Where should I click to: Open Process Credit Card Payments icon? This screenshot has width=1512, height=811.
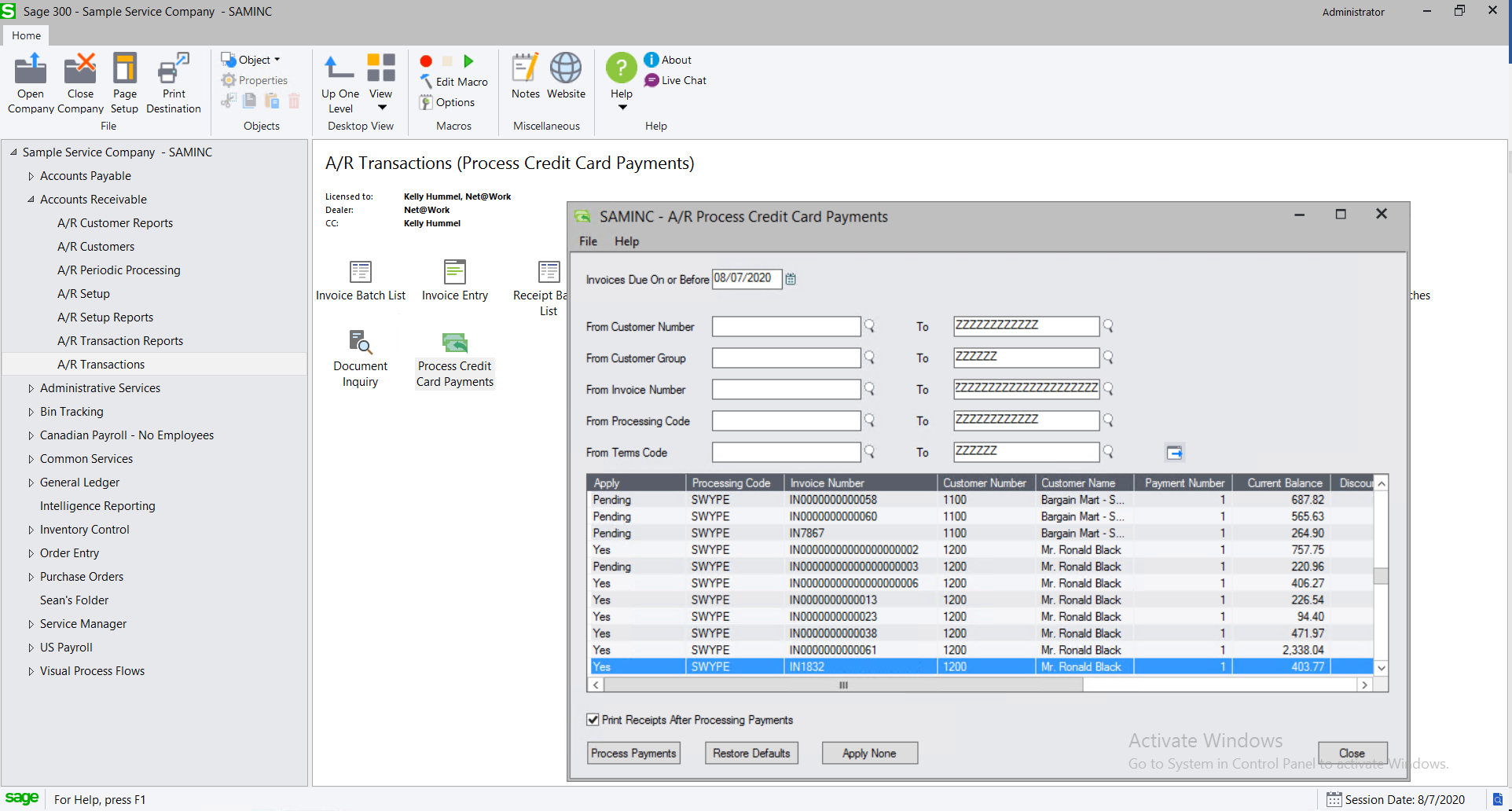point(455,359)
